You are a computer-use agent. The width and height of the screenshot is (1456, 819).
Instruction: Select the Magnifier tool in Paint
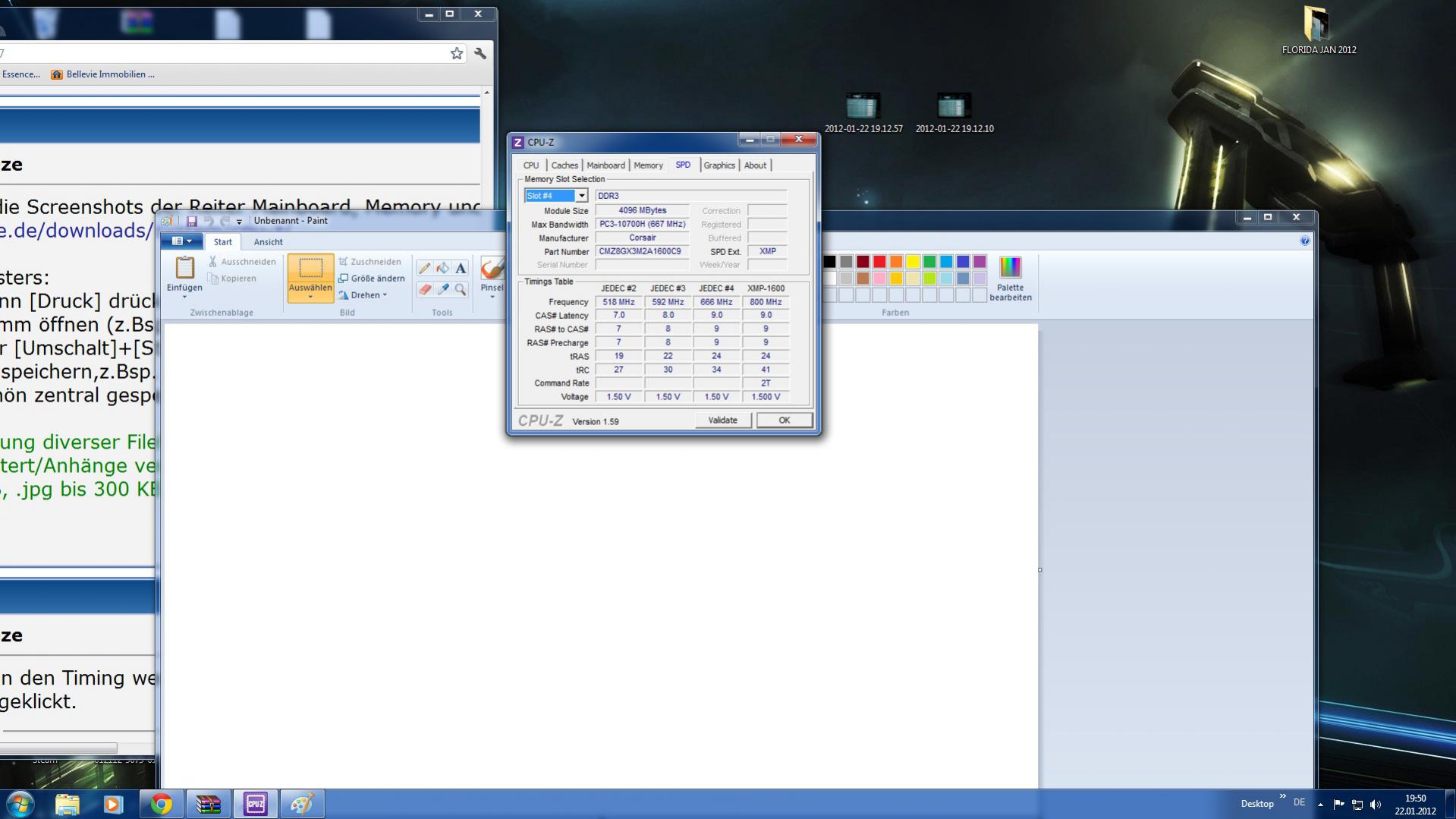click(461, 289)
